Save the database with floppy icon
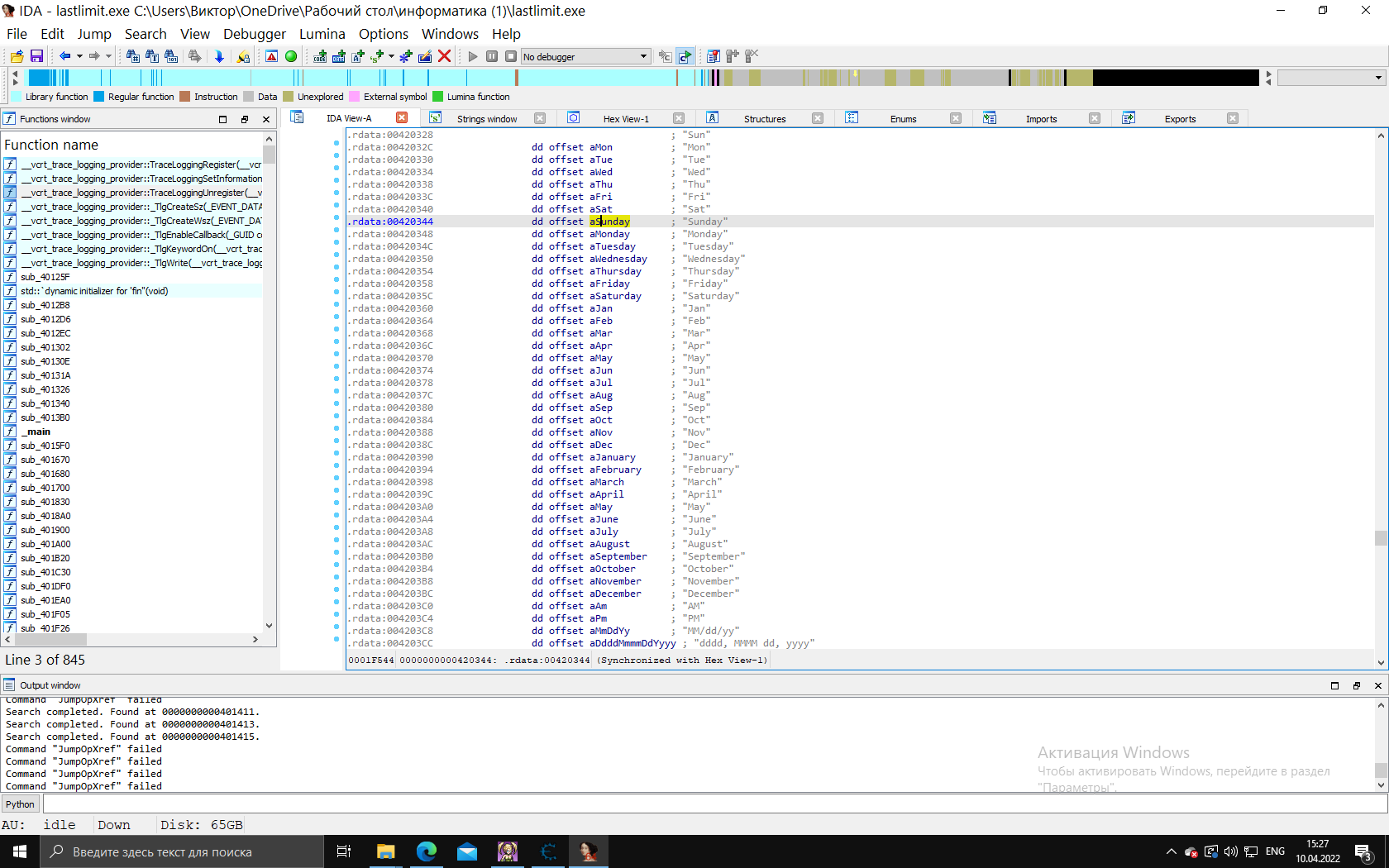 [36, 56]
